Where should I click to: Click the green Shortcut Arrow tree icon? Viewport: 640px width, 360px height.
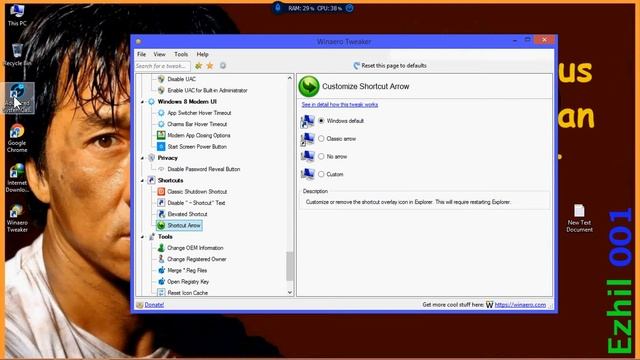tap(161, 225)
